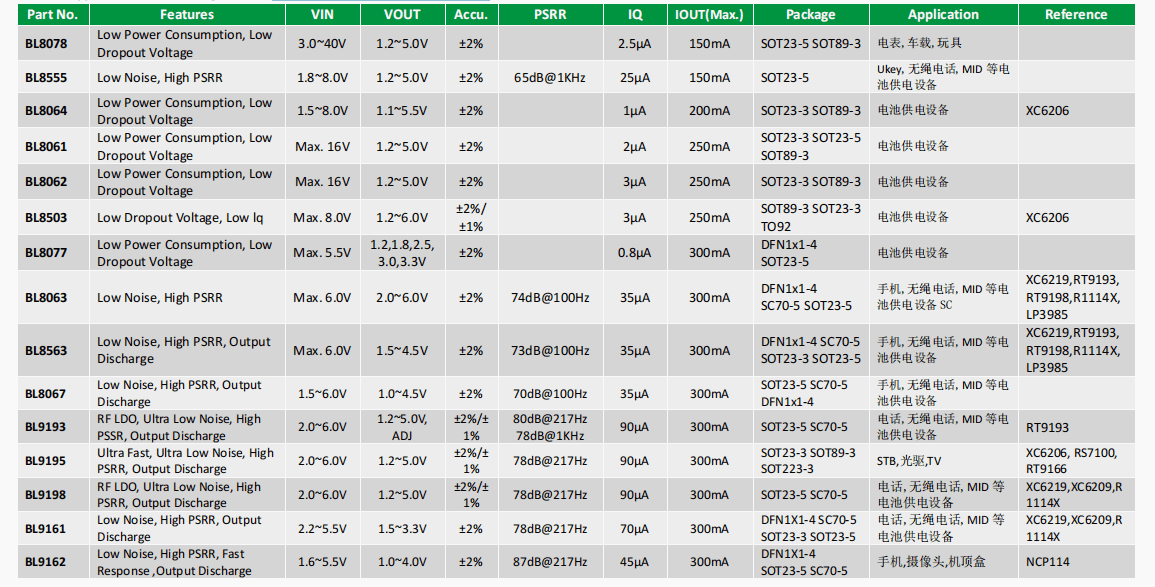1155x587 pixels.
Task: Click the Part No. column header
Action: coord(53,14)
